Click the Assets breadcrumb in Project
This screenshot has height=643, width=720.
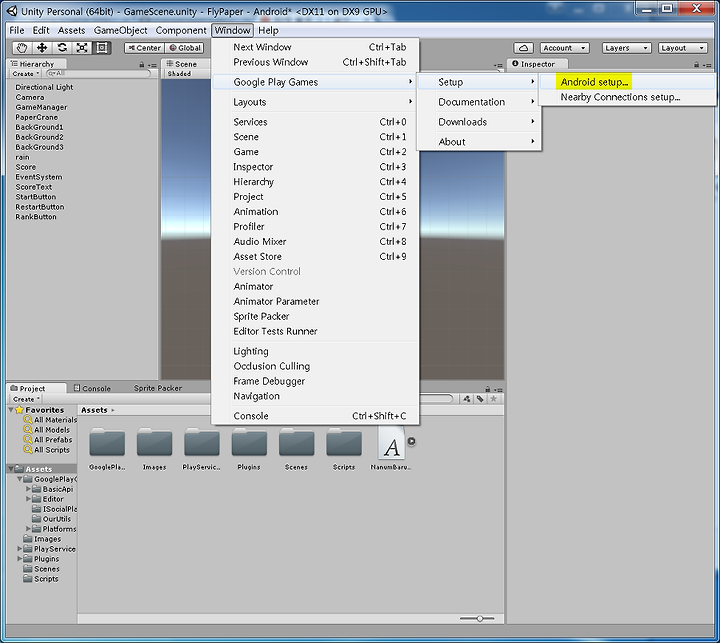point(94,410)
